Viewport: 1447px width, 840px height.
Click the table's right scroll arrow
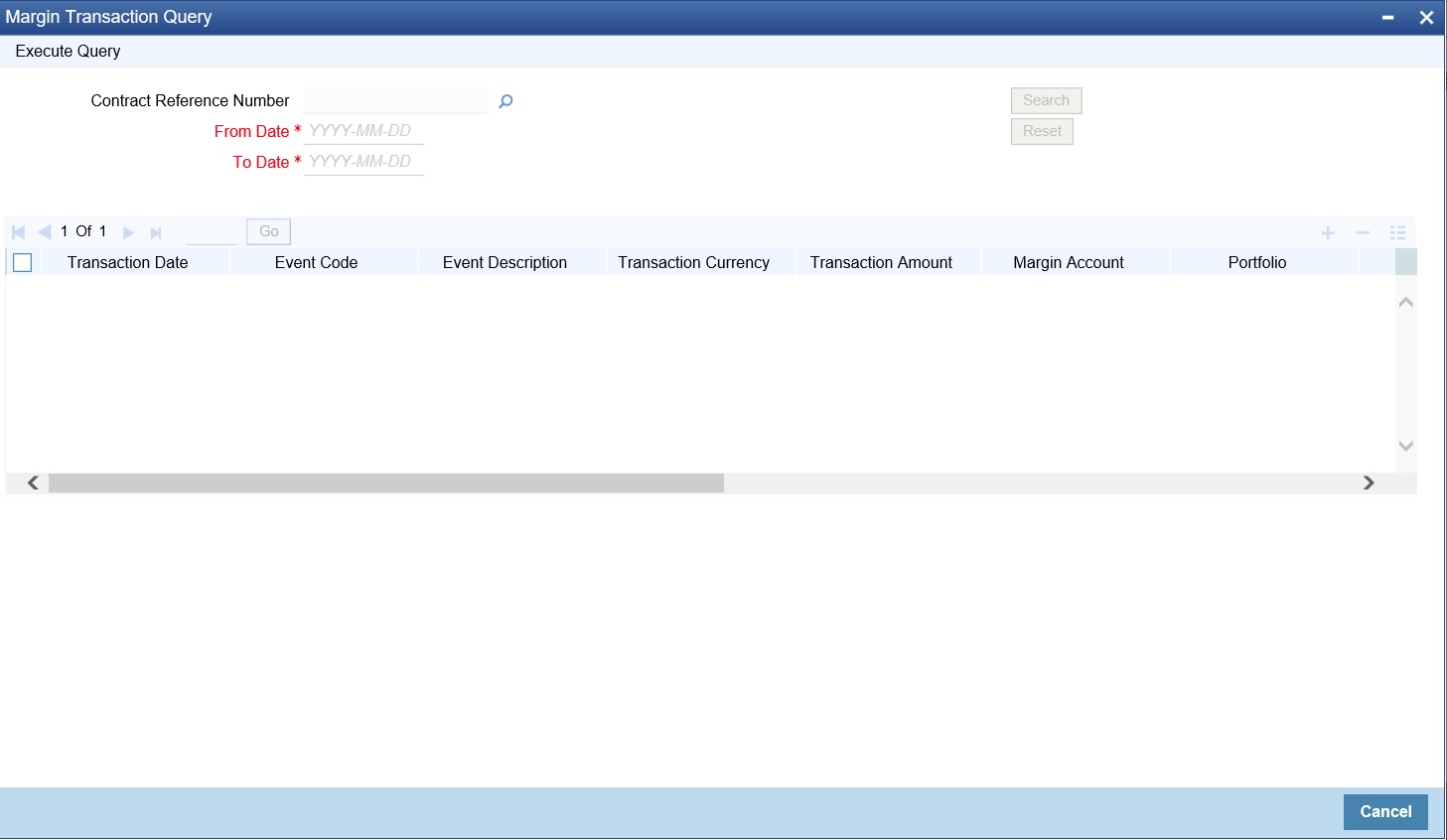click(1369, 483)
